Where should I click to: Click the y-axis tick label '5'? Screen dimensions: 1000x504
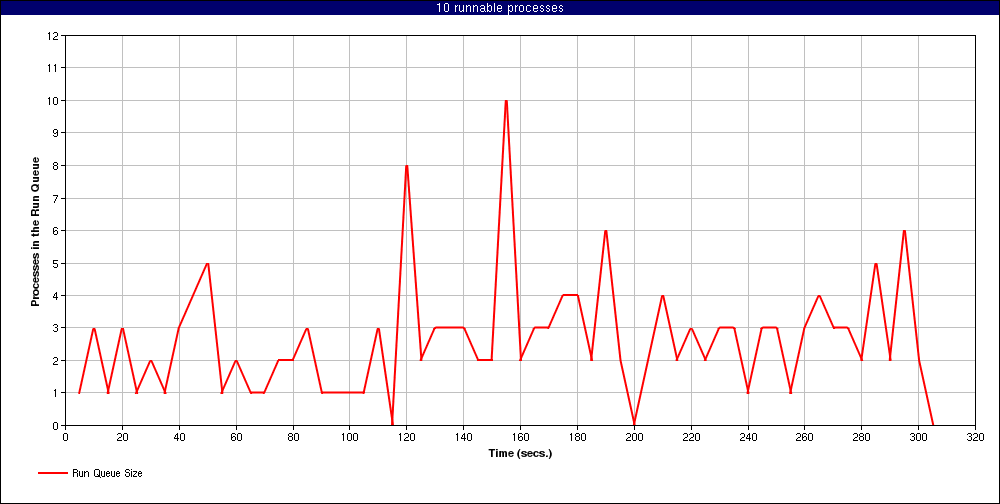[55, 263]
